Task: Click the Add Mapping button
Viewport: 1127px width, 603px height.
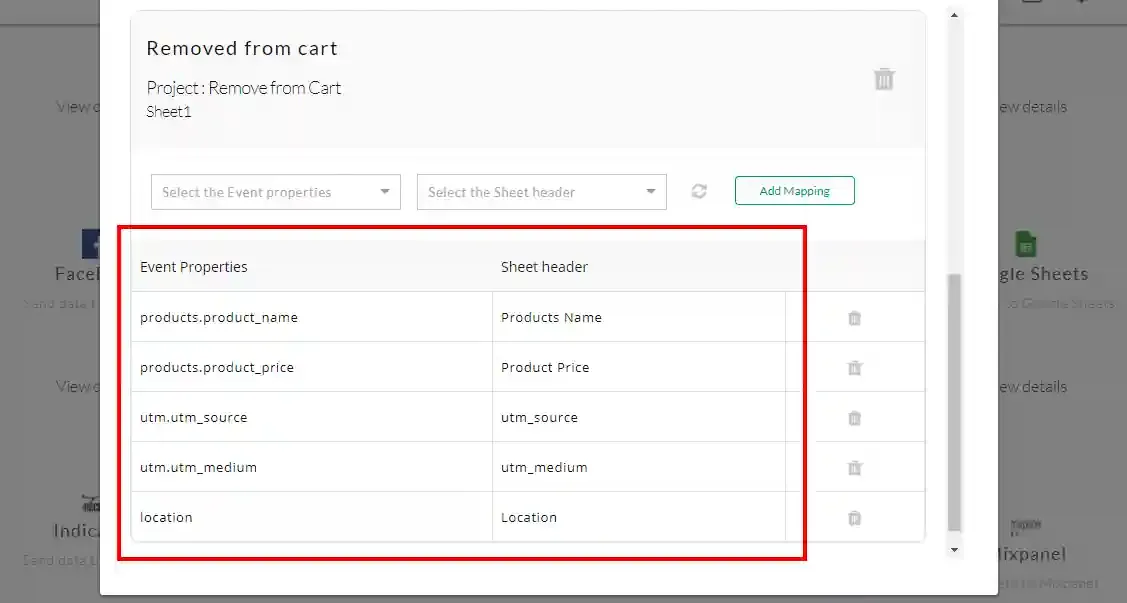Action: (x=794, y=190)
